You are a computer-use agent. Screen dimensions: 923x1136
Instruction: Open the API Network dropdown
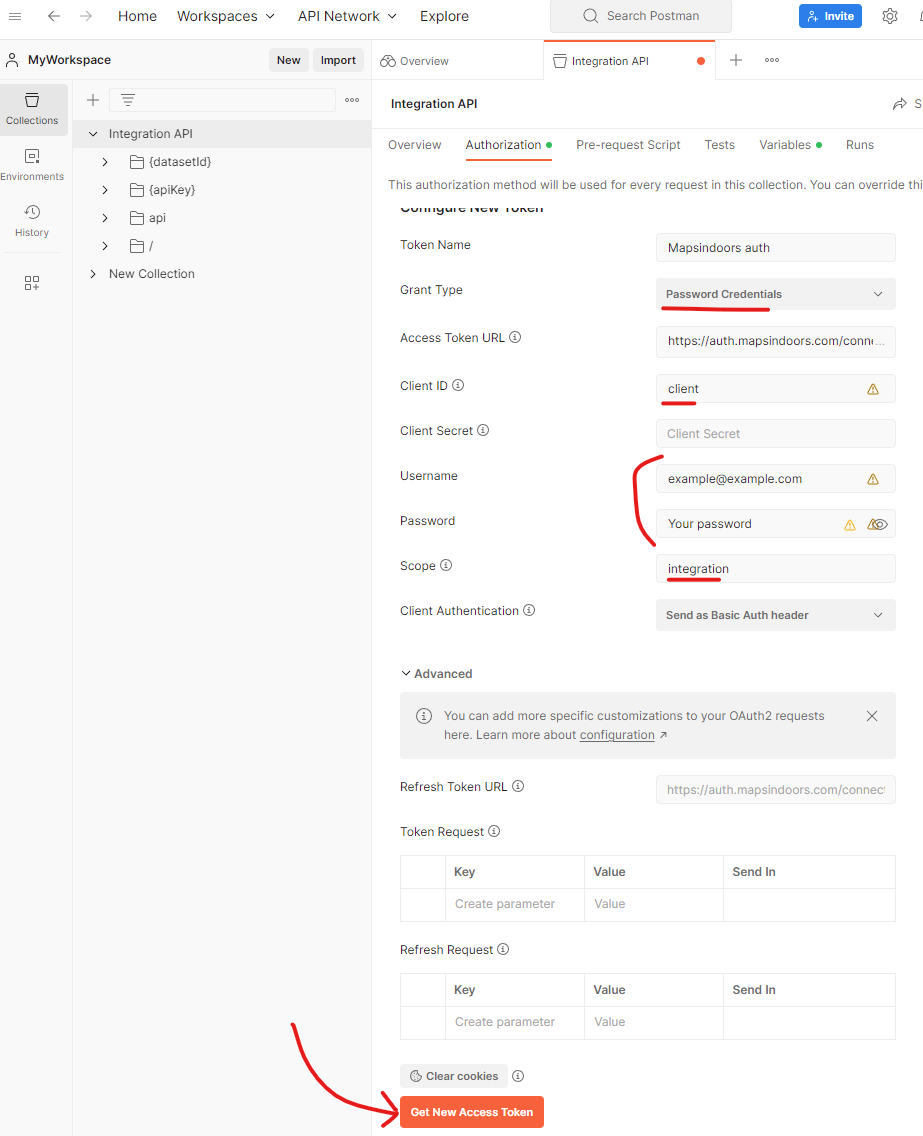(x=347, y=16)
